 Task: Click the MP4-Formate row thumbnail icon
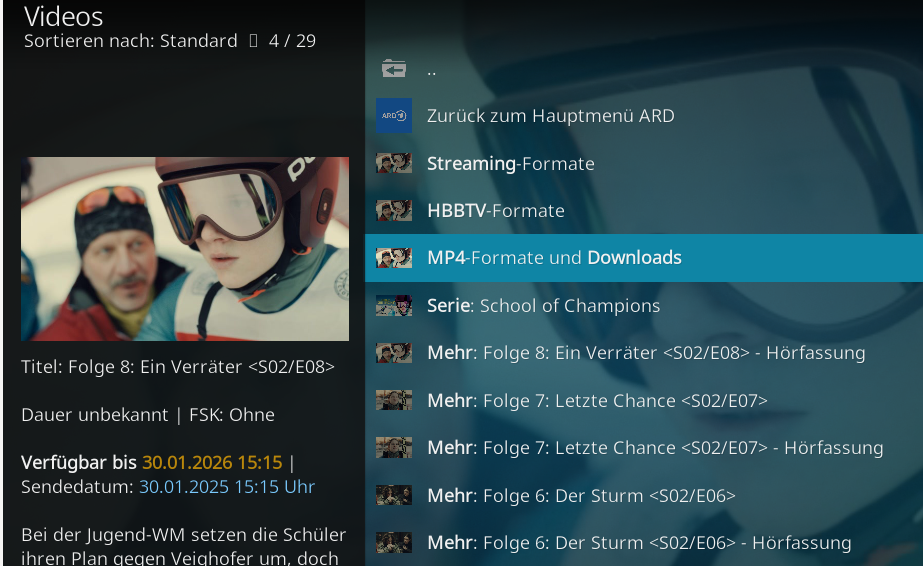(x=394, y=258)
